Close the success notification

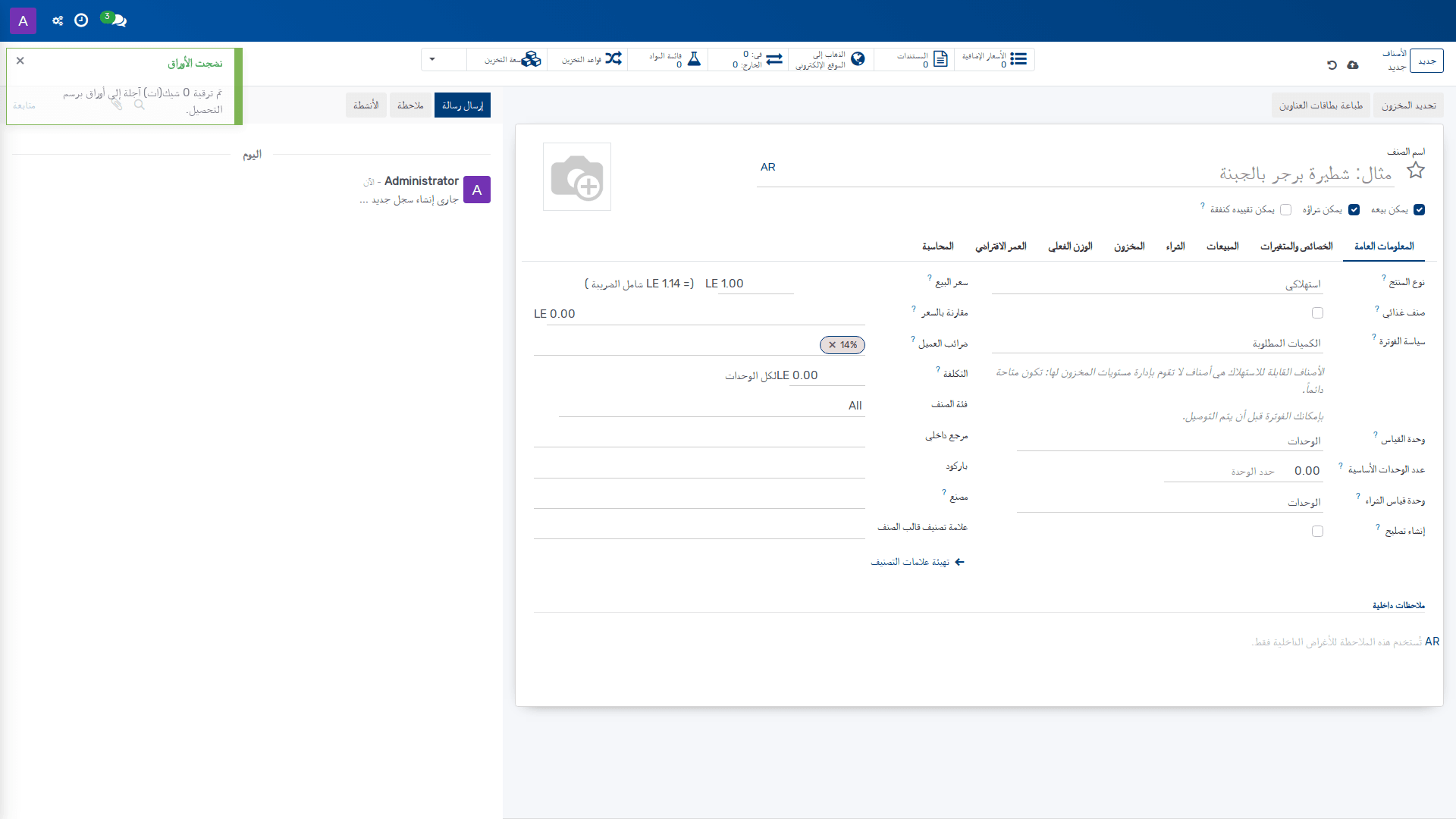coord(20,61)
